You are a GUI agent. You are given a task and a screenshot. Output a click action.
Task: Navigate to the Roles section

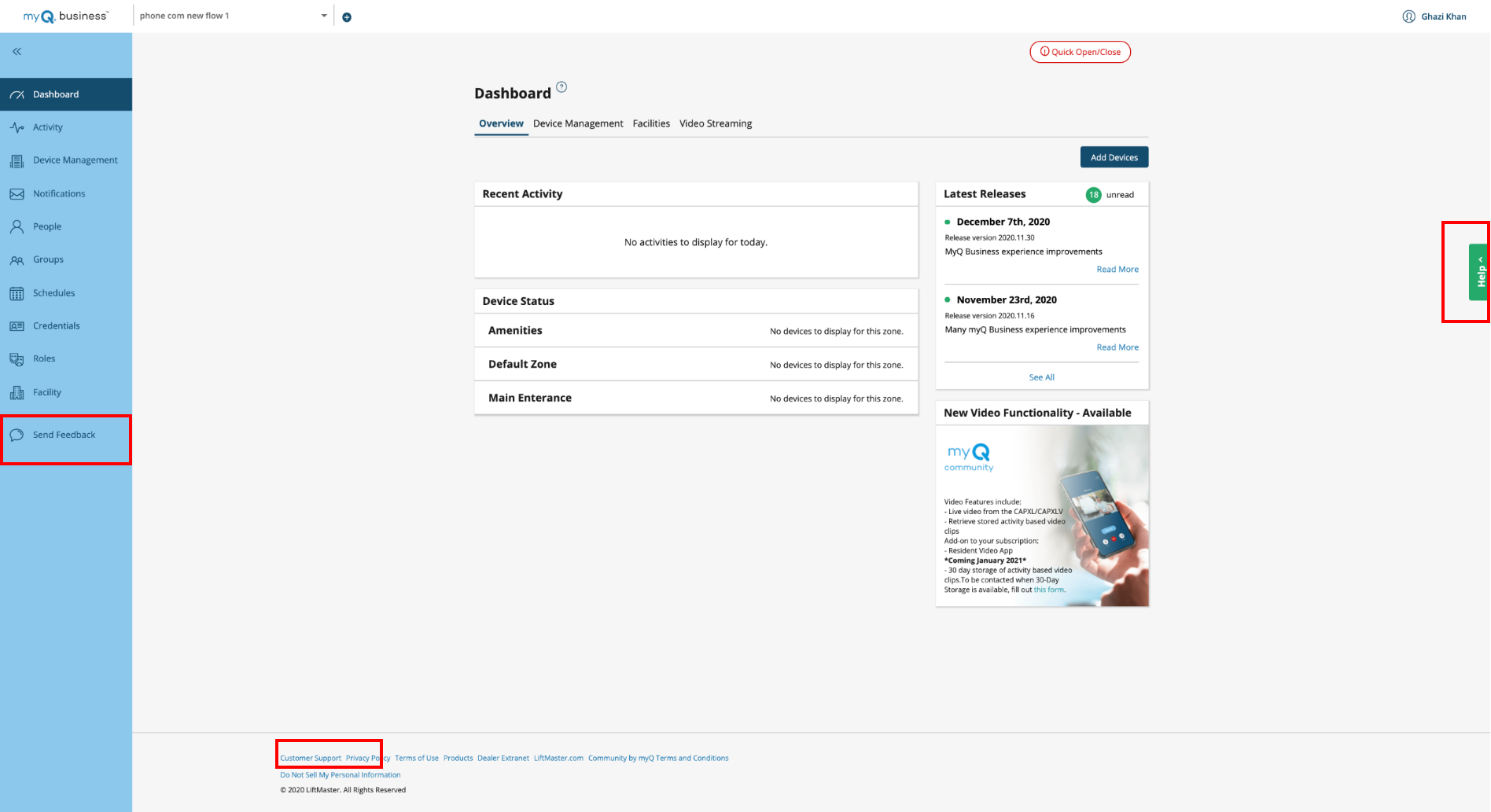pos(43,358)
